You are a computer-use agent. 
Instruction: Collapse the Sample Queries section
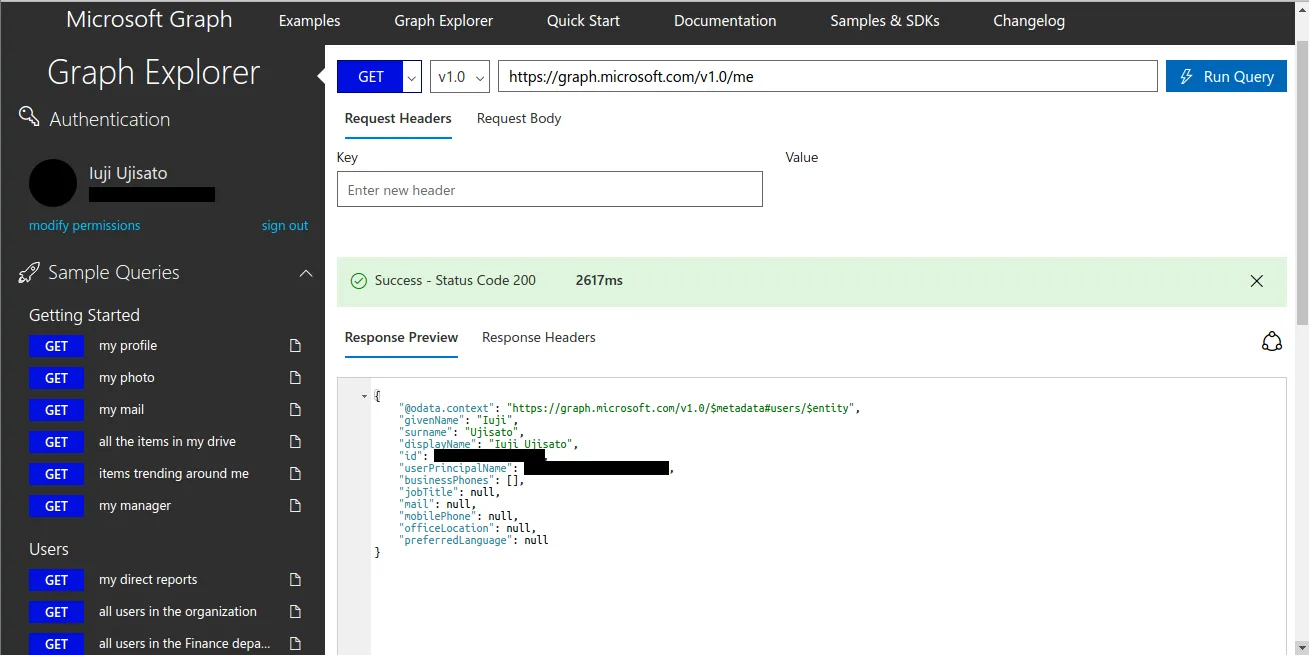click(306, 273)
